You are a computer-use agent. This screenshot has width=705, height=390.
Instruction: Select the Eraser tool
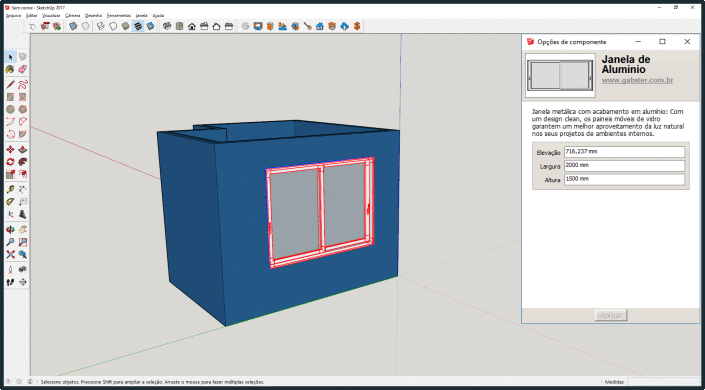click(x=22, y=69)
